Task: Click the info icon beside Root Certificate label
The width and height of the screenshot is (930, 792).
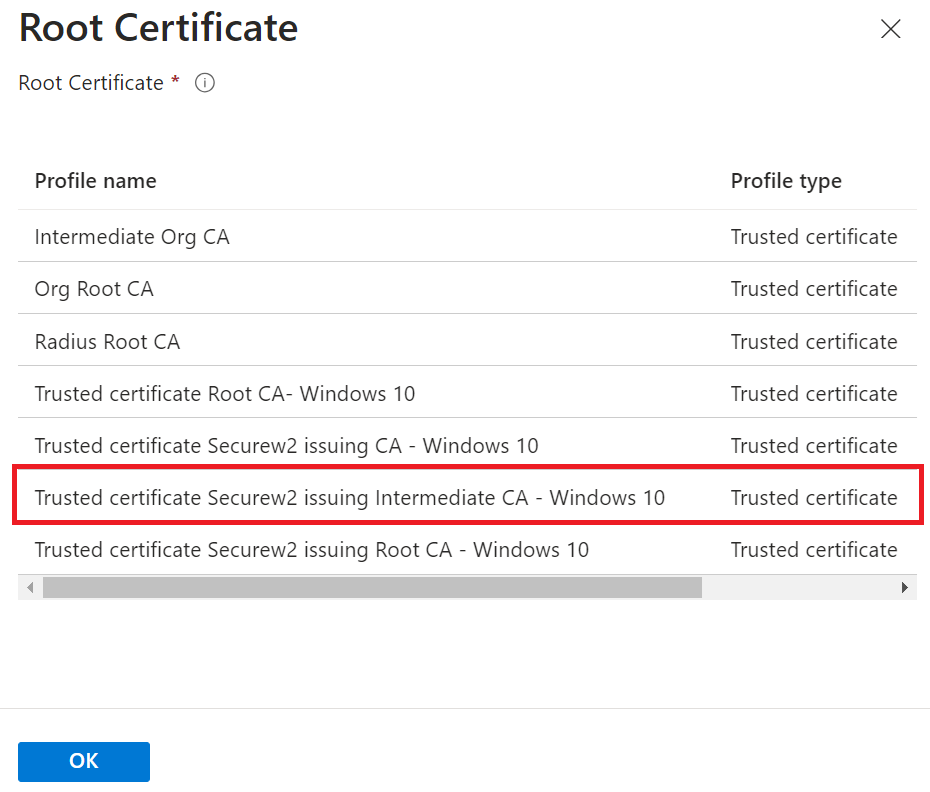Action: pos(205,83)
